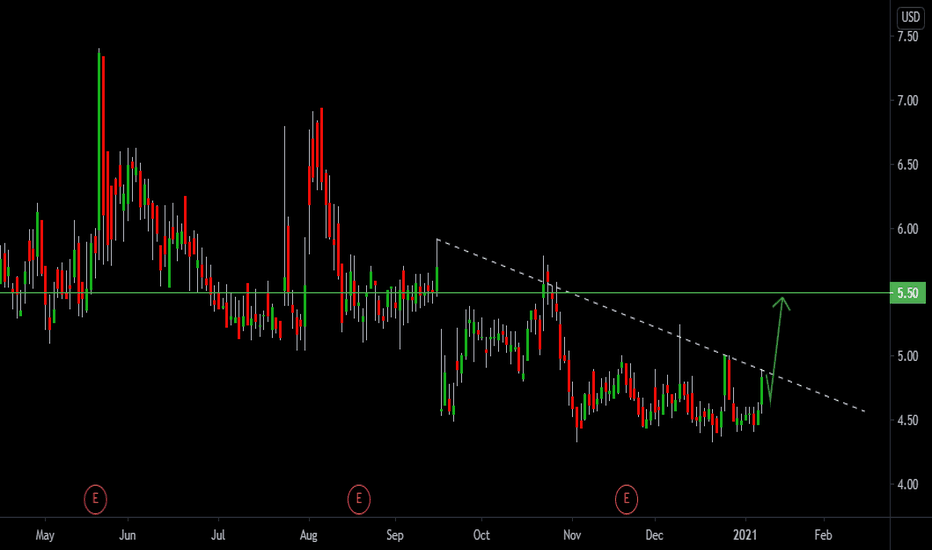Viewport: 932px width, 550px height.
Task: Open the August earnings E marker
Action: pyautogui.click(x=358, y=499)
